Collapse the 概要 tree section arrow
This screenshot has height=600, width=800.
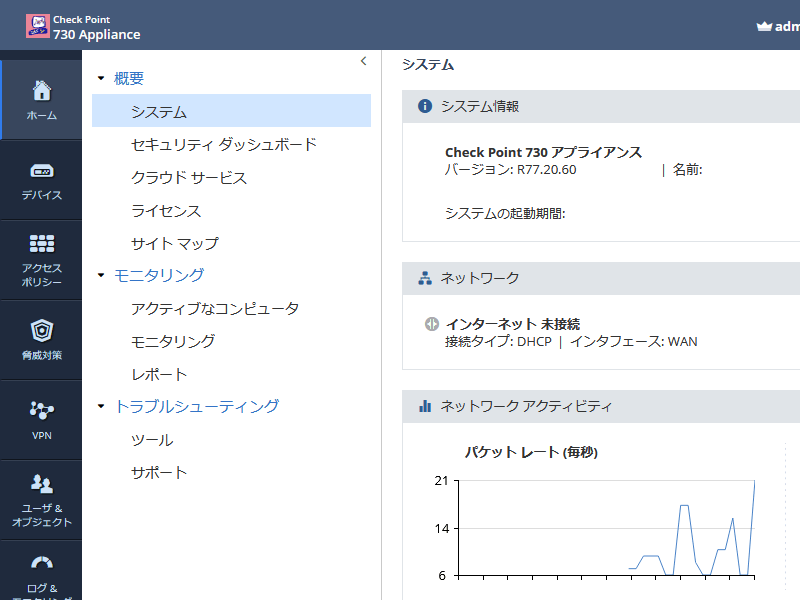101,78
